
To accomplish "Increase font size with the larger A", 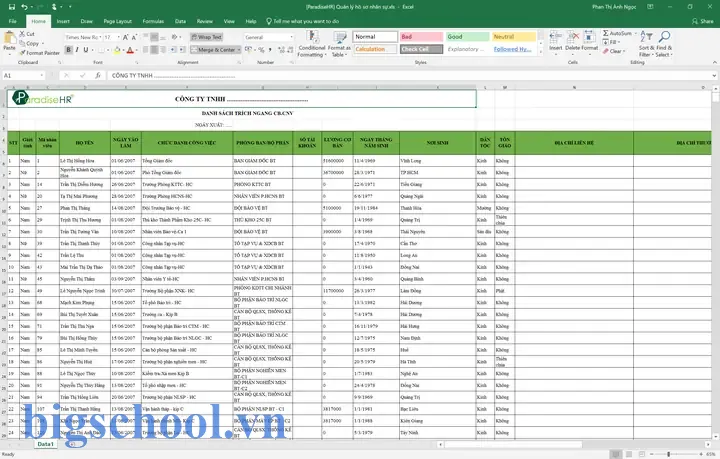I will [127, 37].
